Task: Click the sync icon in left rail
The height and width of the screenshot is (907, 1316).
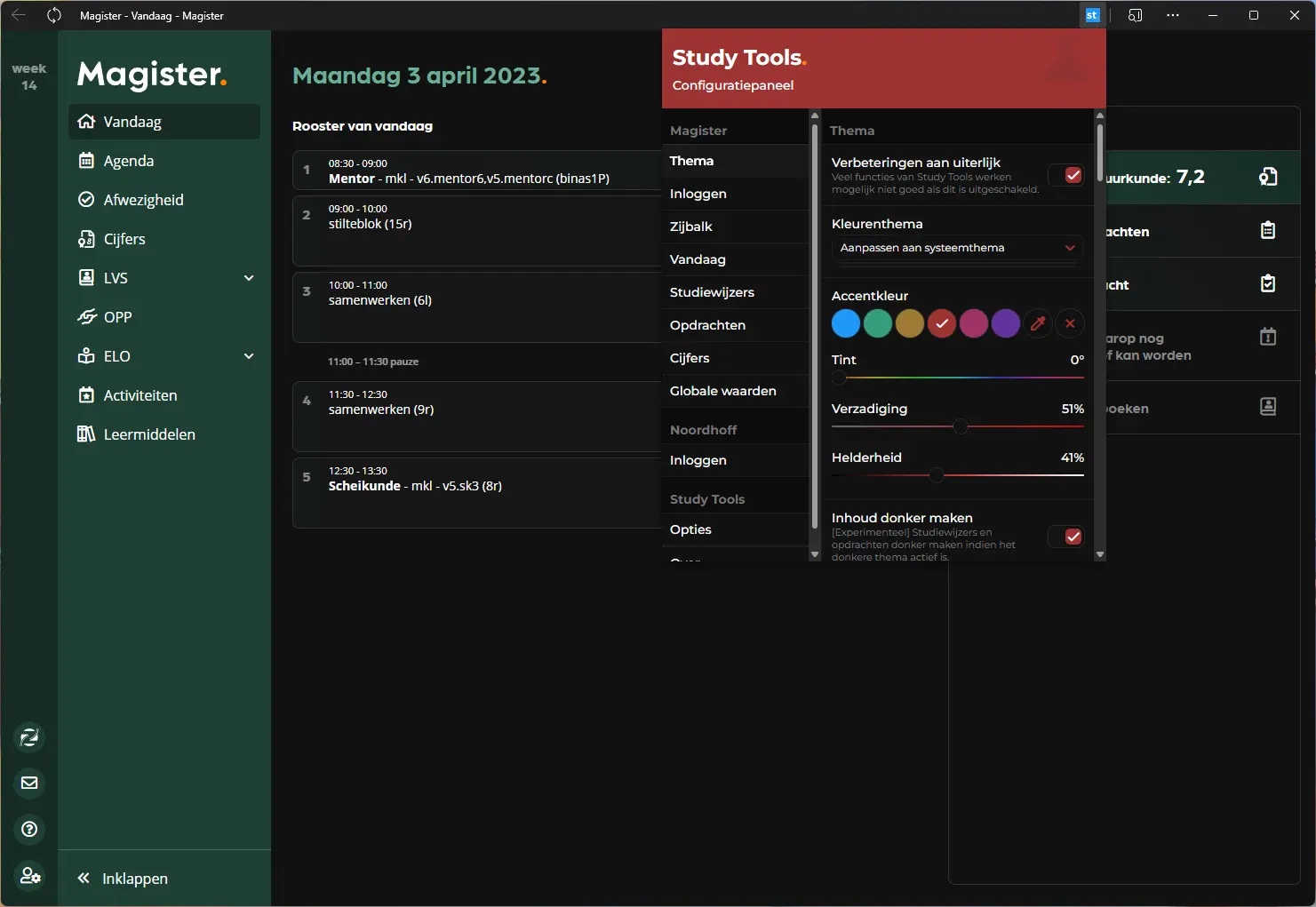Action: (29, 736)
